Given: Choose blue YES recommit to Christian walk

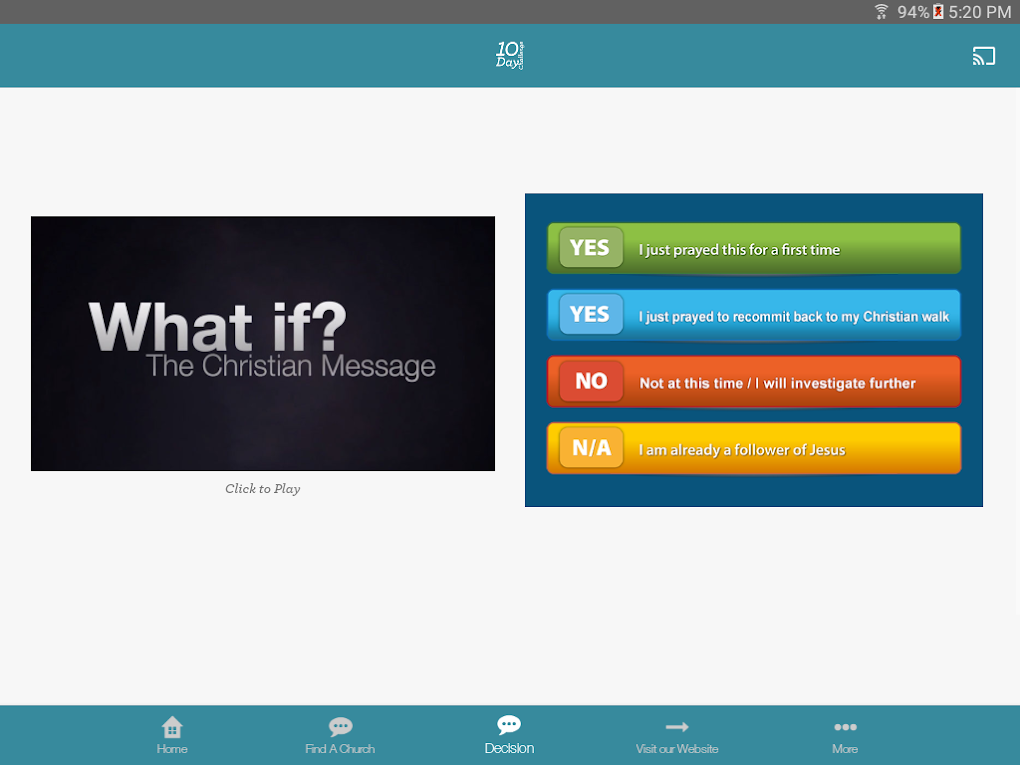Looking at the screenshot, I should pos(754,315).
